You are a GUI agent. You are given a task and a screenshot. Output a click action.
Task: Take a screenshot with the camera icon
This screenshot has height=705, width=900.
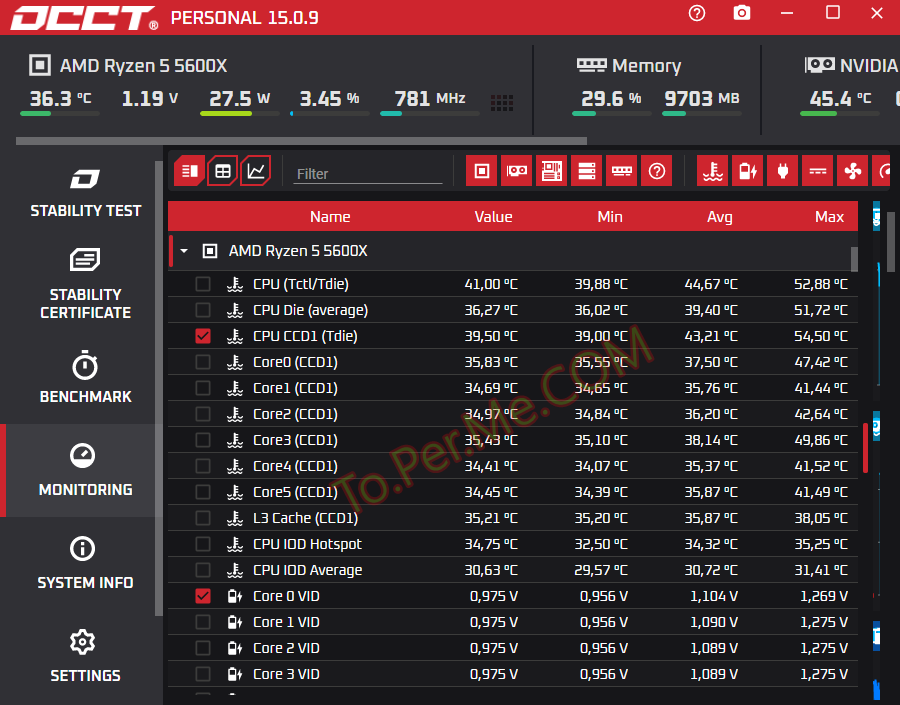741,13
